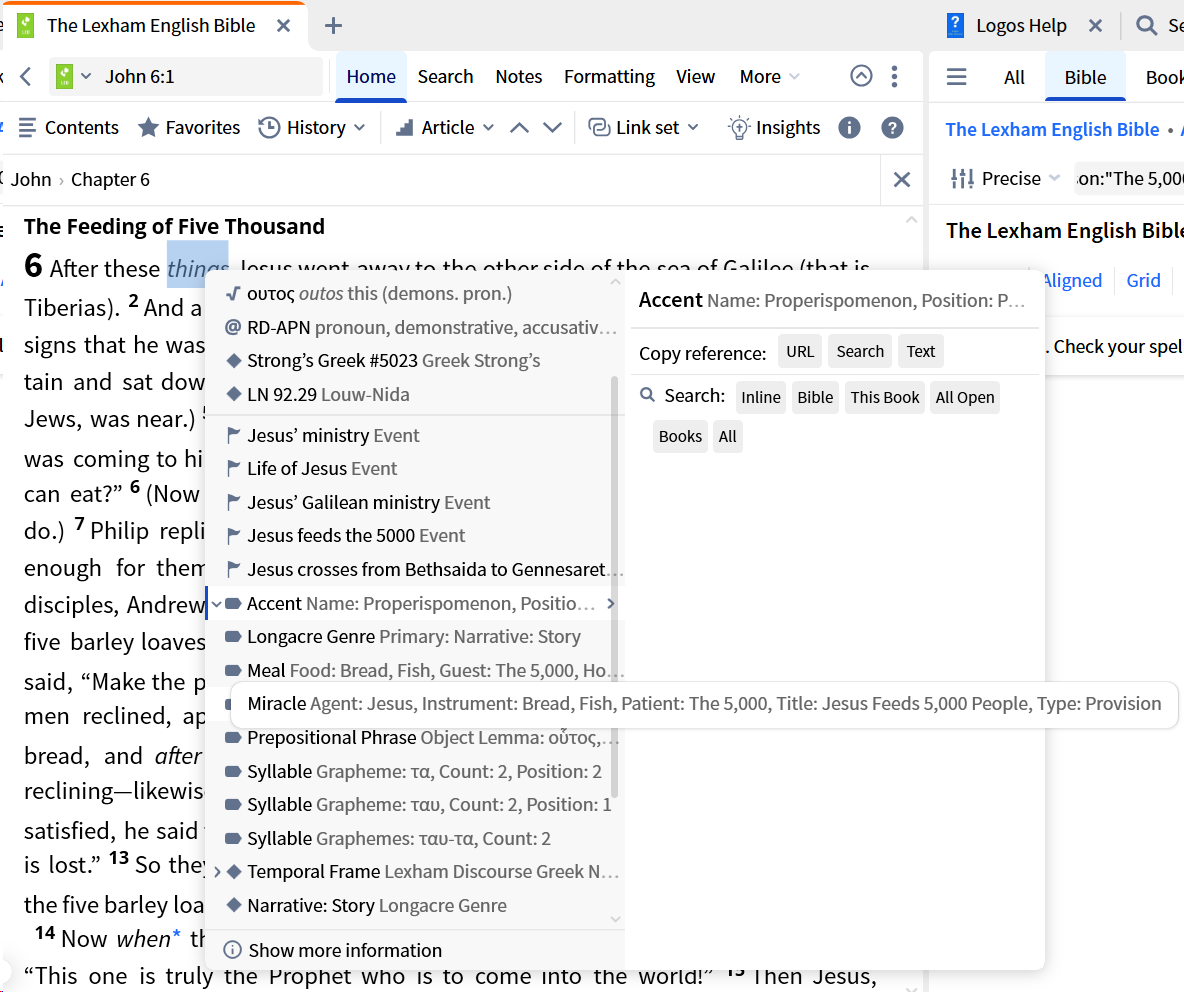Click the Search copy reference button
The image size is (1184, 992).
pyautogui.click(x=859, y=352)
